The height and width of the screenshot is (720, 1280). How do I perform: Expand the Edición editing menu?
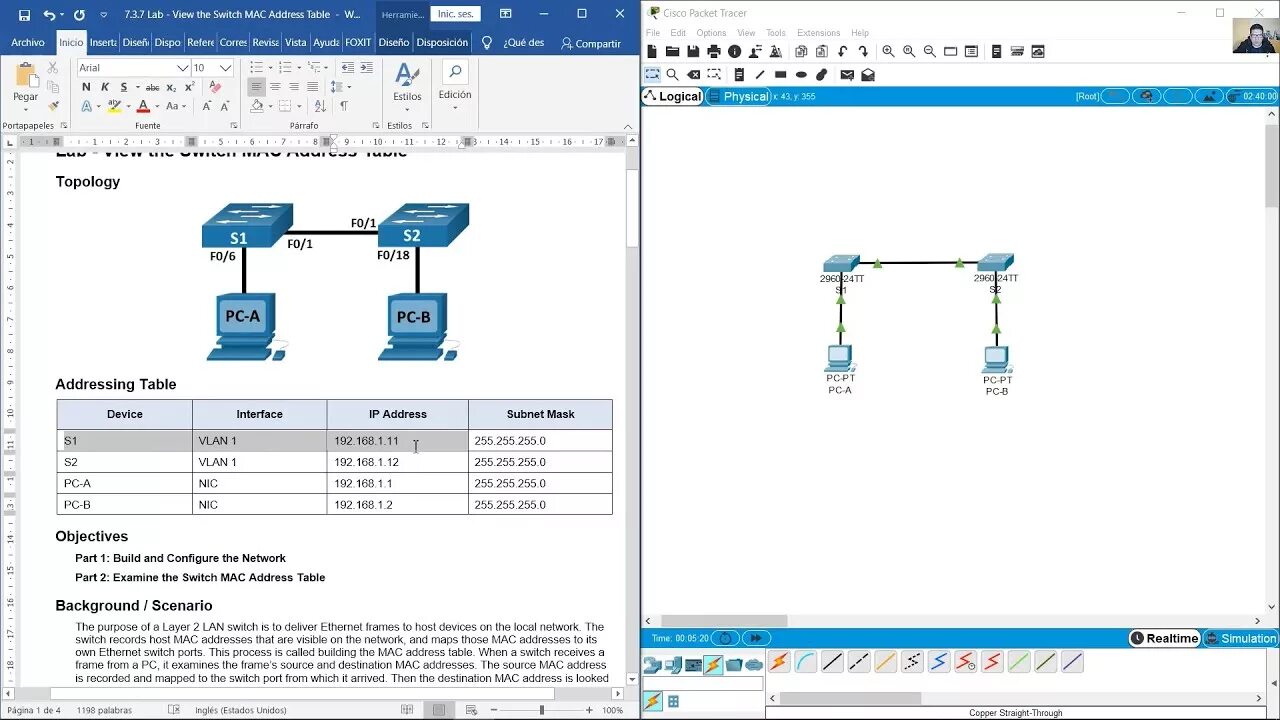(455, 85)
